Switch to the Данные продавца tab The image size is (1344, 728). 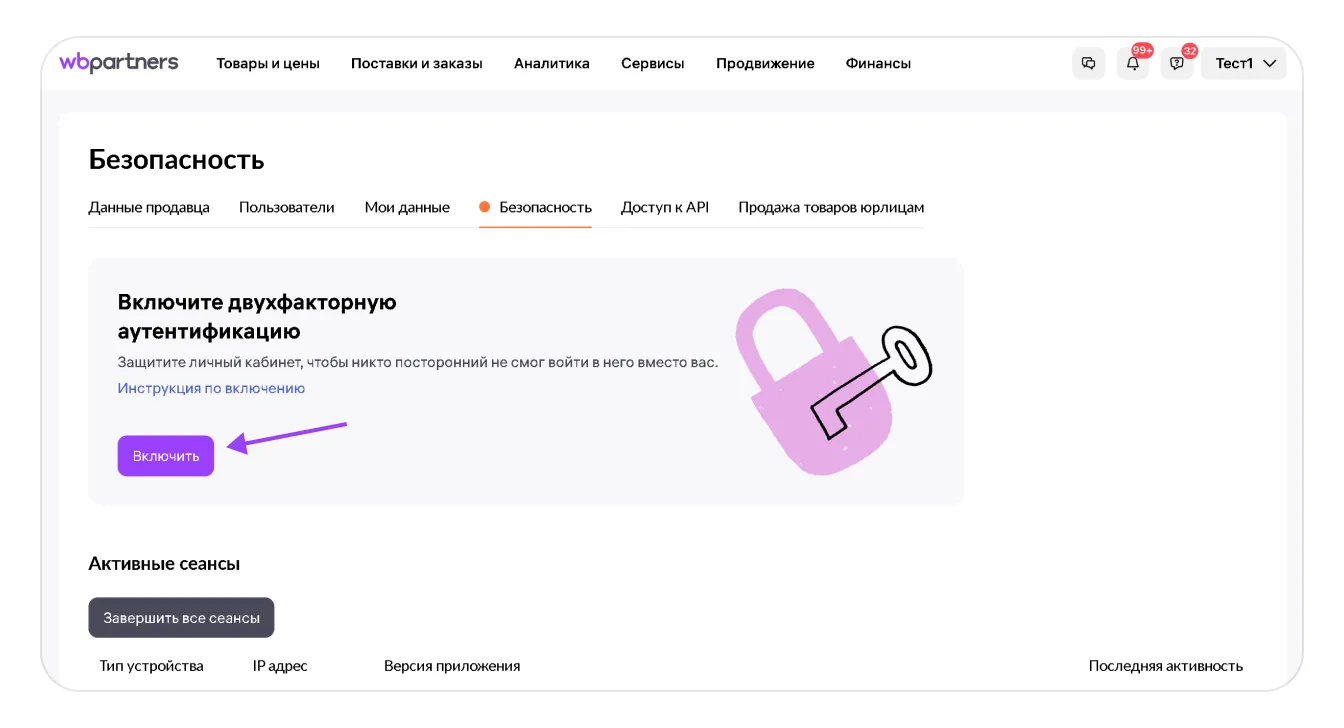point(149,207)
